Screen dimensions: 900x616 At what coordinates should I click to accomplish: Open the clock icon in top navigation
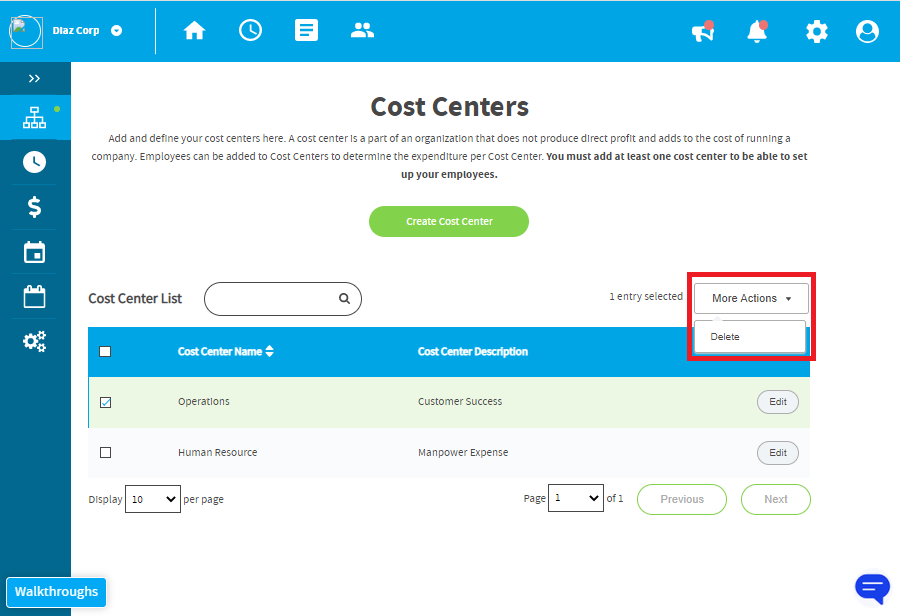coord(250,30)
